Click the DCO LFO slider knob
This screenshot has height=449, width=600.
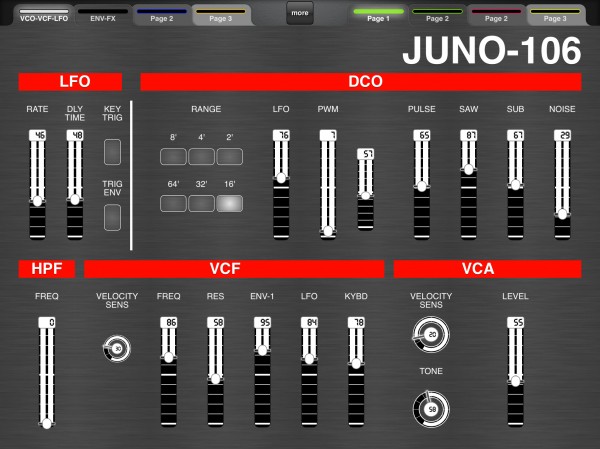coord(281,178)
